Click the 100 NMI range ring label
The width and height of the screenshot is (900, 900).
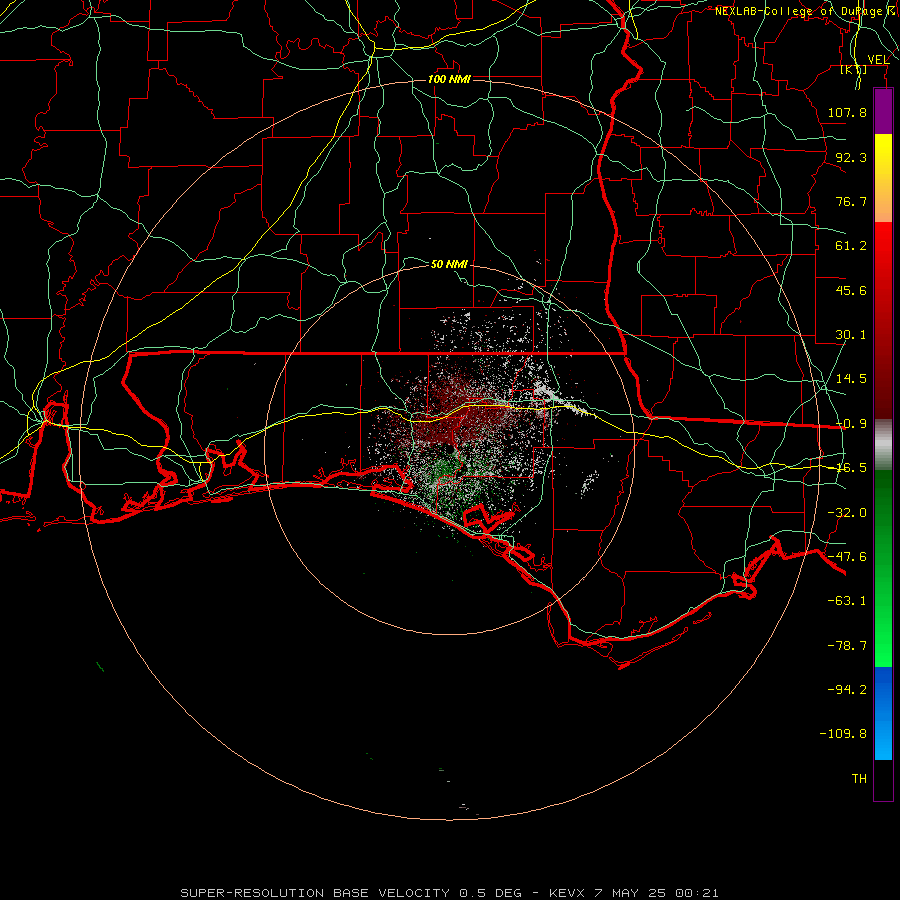click(x=449, y=79)
